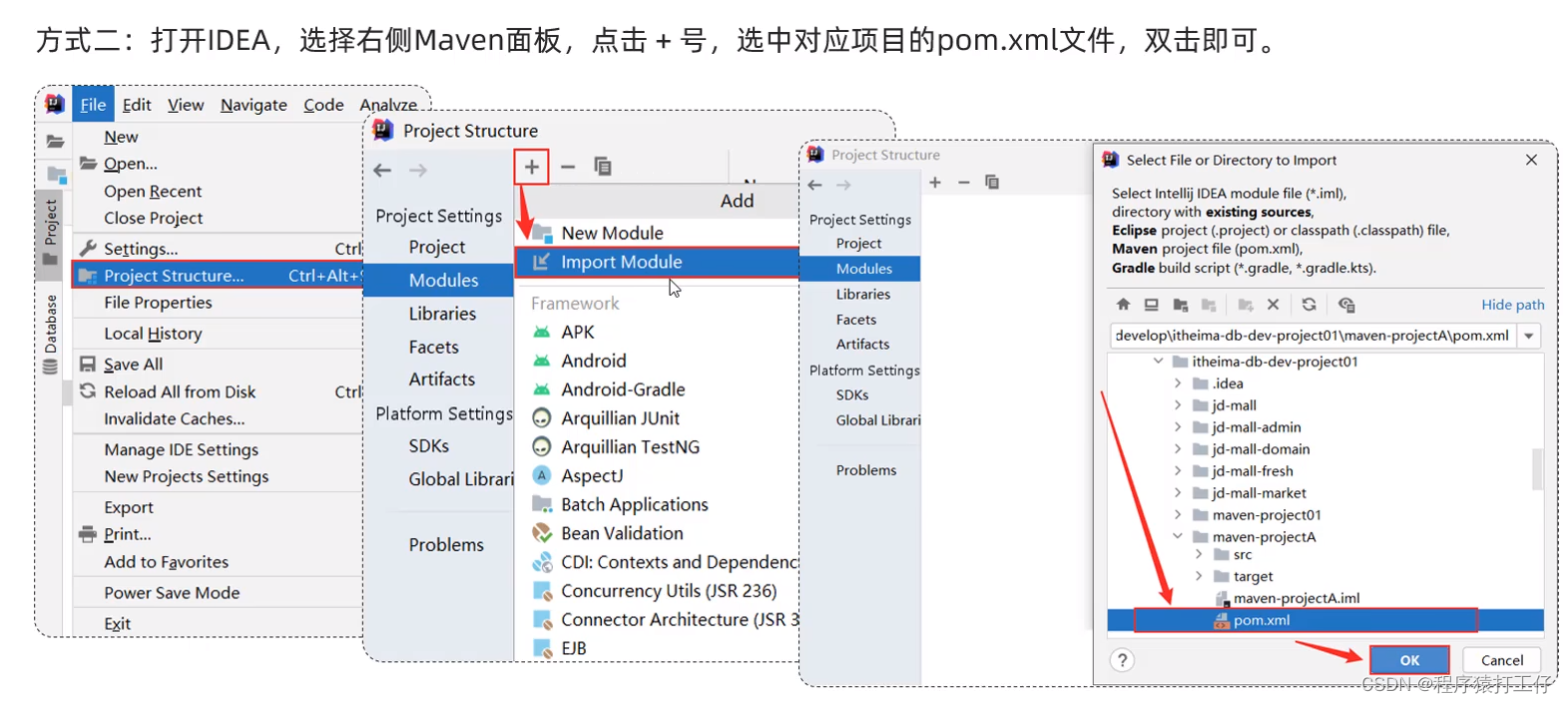The height and width of the screenshot is (703, 1568).
Task: Click the help question mark button
Action: (1122, 660)
